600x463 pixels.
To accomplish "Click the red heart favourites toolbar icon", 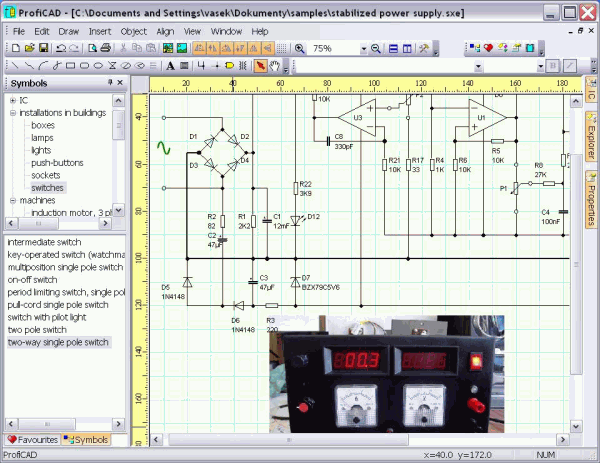I will [488, 48].
